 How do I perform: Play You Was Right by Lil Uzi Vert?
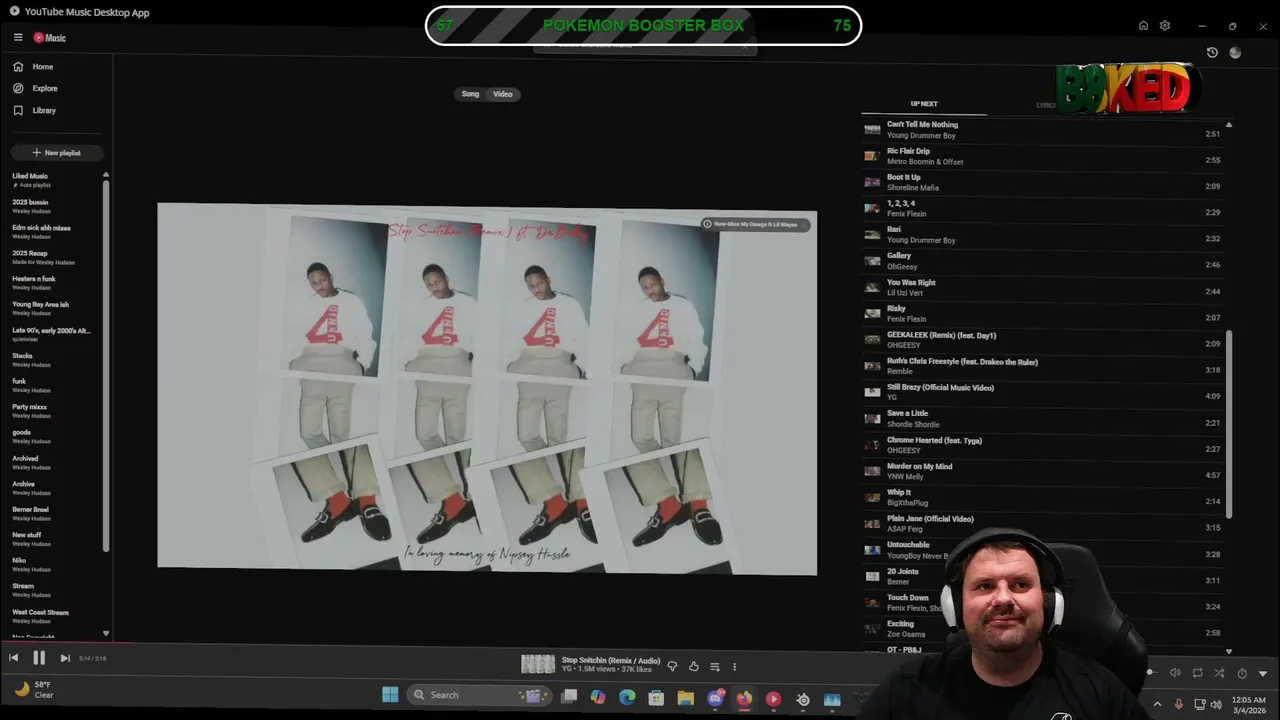[1041, 287]
